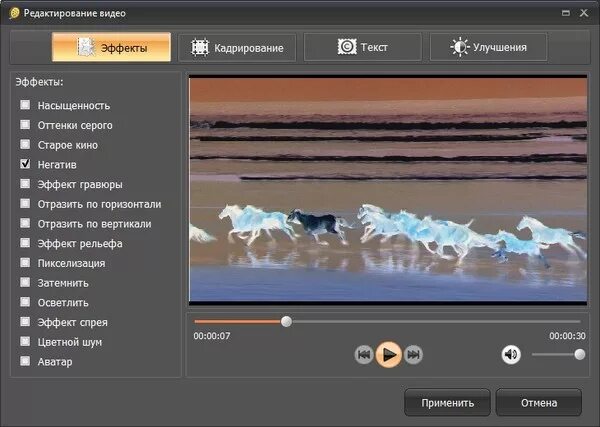The image size is (600, 427).
Task: Turn on the Пикселизация effect
Action: coord(25,262)
